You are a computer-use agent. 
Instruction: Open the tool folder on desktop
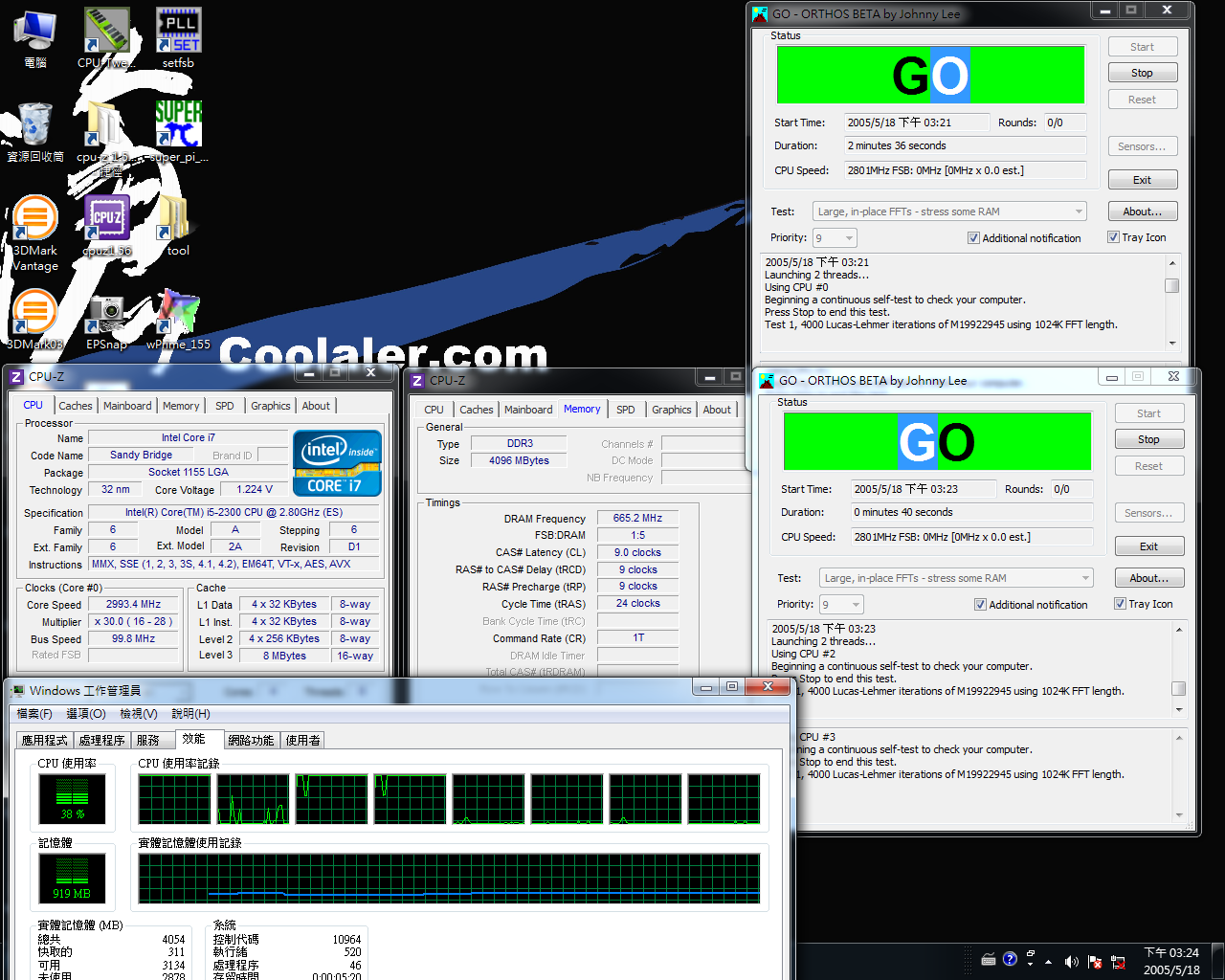[x=176, y=226]
